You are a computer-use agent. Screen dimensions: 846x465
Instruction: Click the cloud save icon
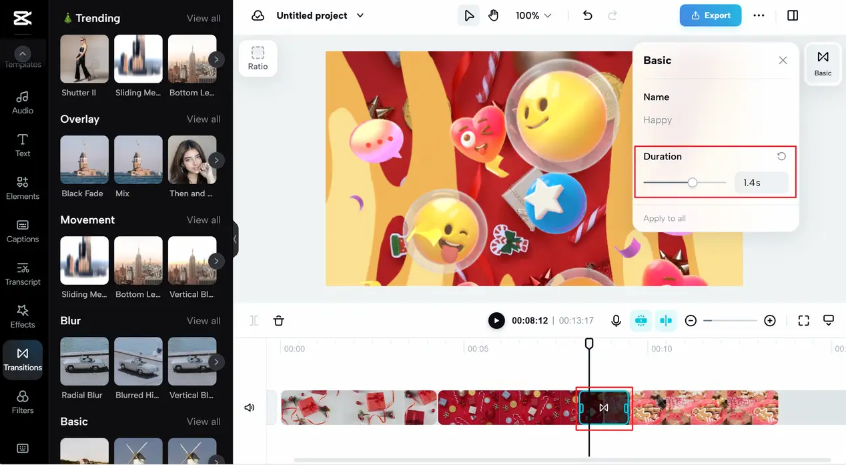[x=258, y=16]
